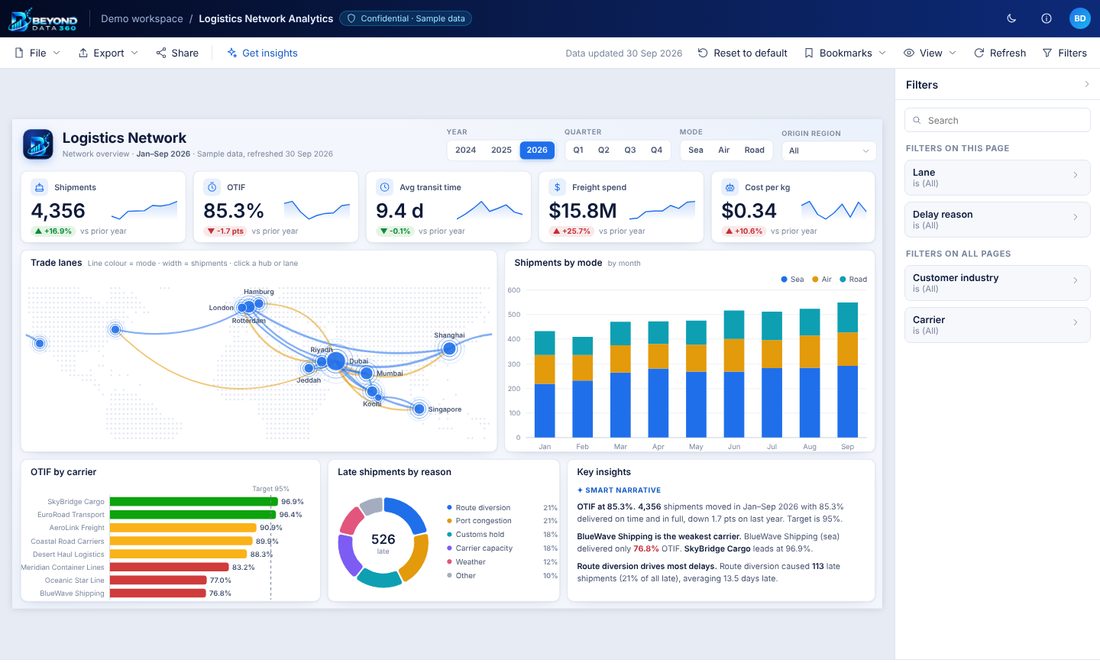Open the View dropdown
Image resolution: width=1100 pixels, height=663 pixels.
(930, 53)
